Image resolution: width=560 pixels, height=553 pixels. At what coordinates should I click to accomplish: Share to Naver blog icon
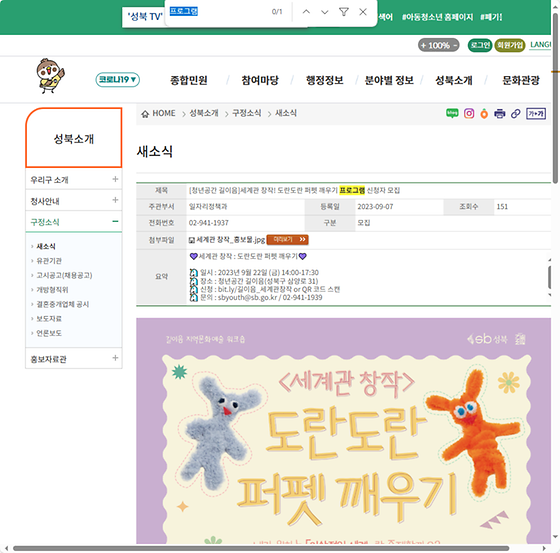452,114
